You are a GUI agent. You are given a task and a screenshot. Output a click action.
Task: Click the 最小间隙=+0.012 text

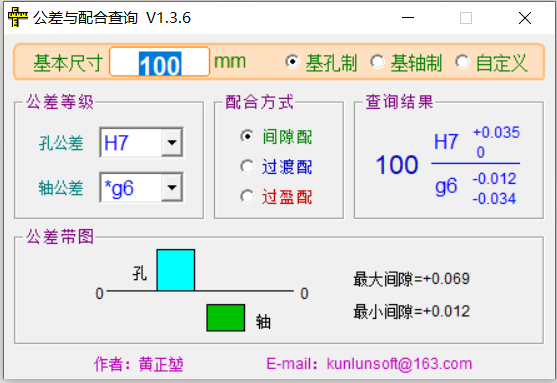click(411, 312)
